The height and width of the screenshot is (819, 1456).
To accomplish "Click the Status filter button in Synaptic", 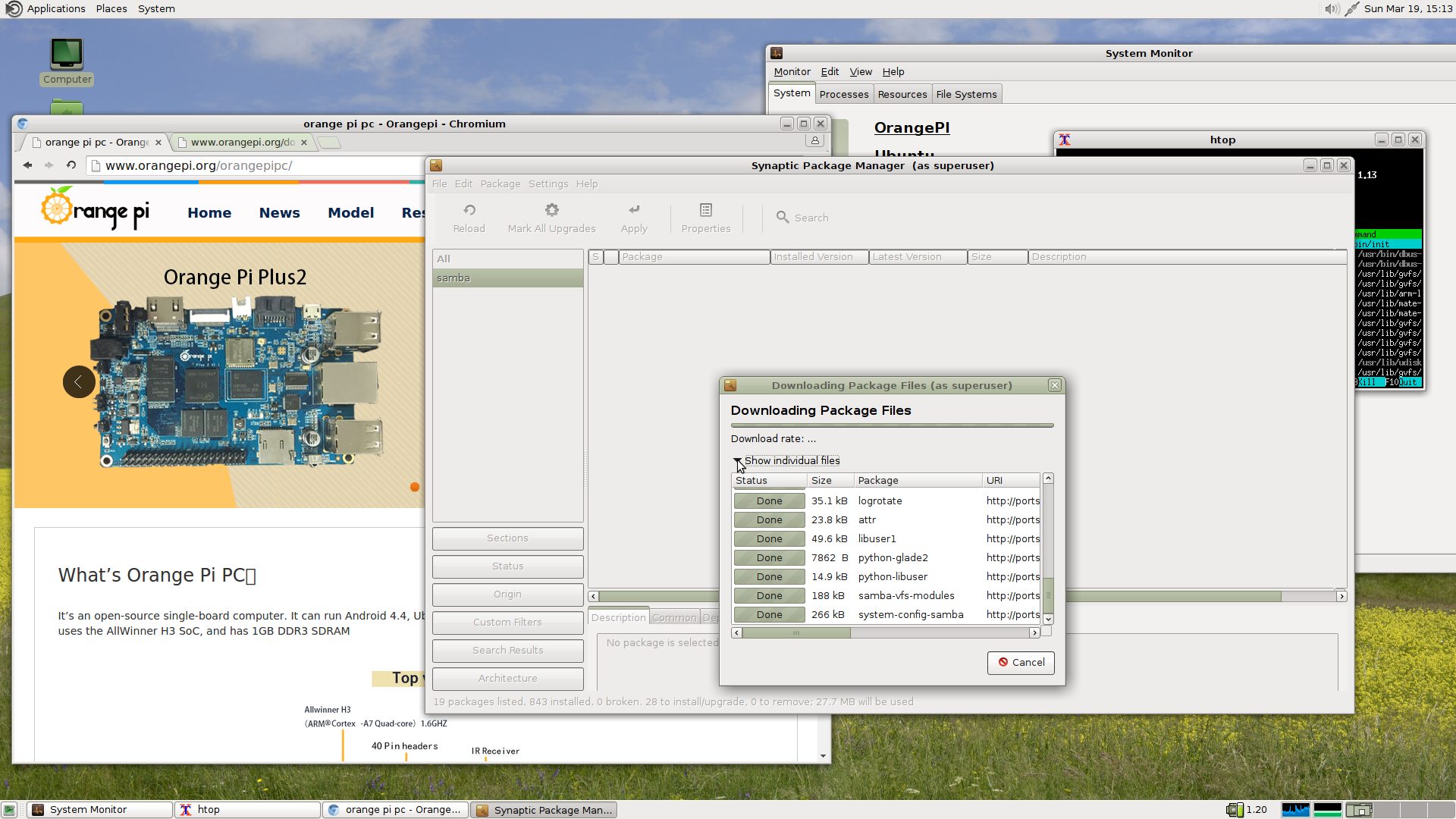I will tap(507, 566).
